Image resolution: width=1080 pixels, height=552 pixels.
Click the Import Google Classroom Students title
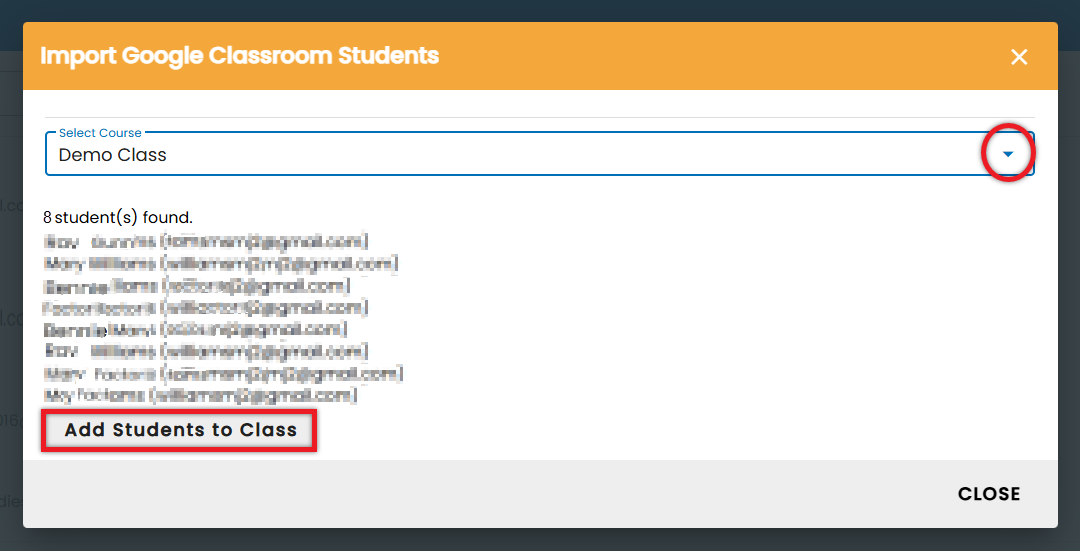(x=239, y=55)
